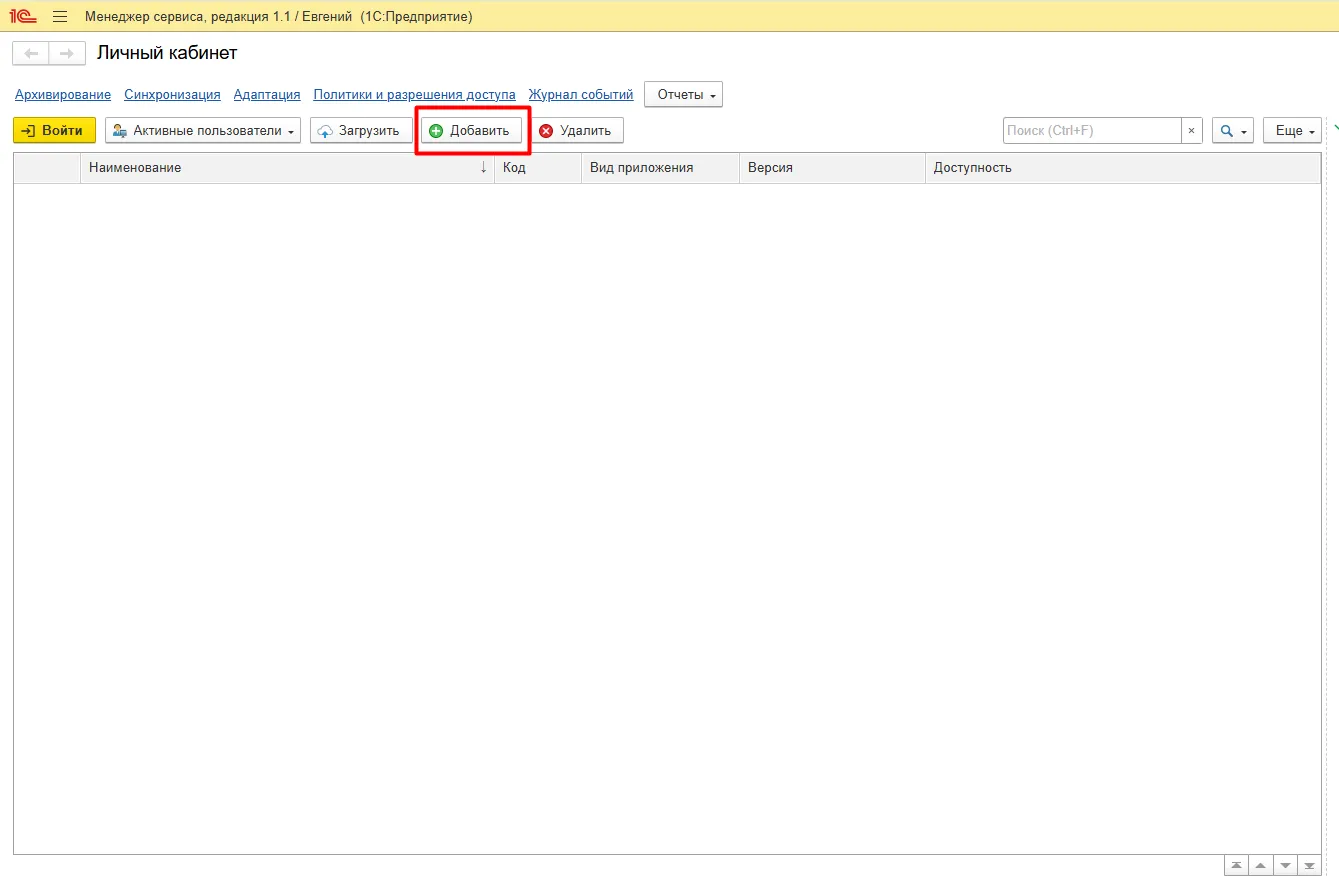Viewport: 1339px width, 883px height.
Task: Open Политики и разрешения доступа
Action: (414, 95)
